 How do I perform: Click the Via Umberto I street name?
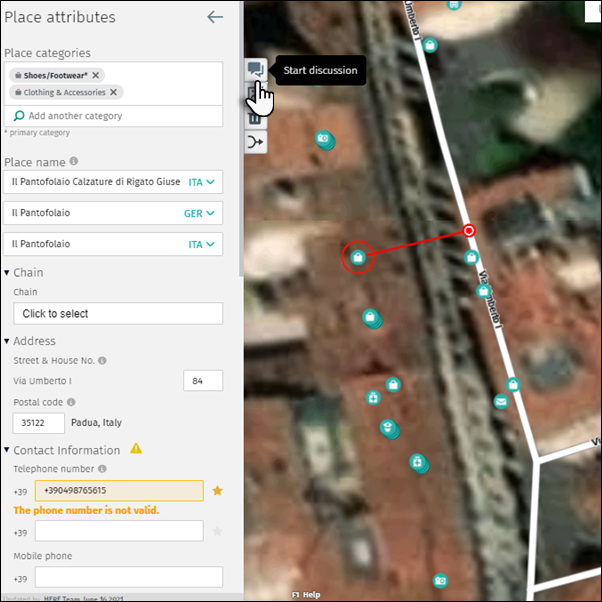pyautogui.click(x=42, y=381)
